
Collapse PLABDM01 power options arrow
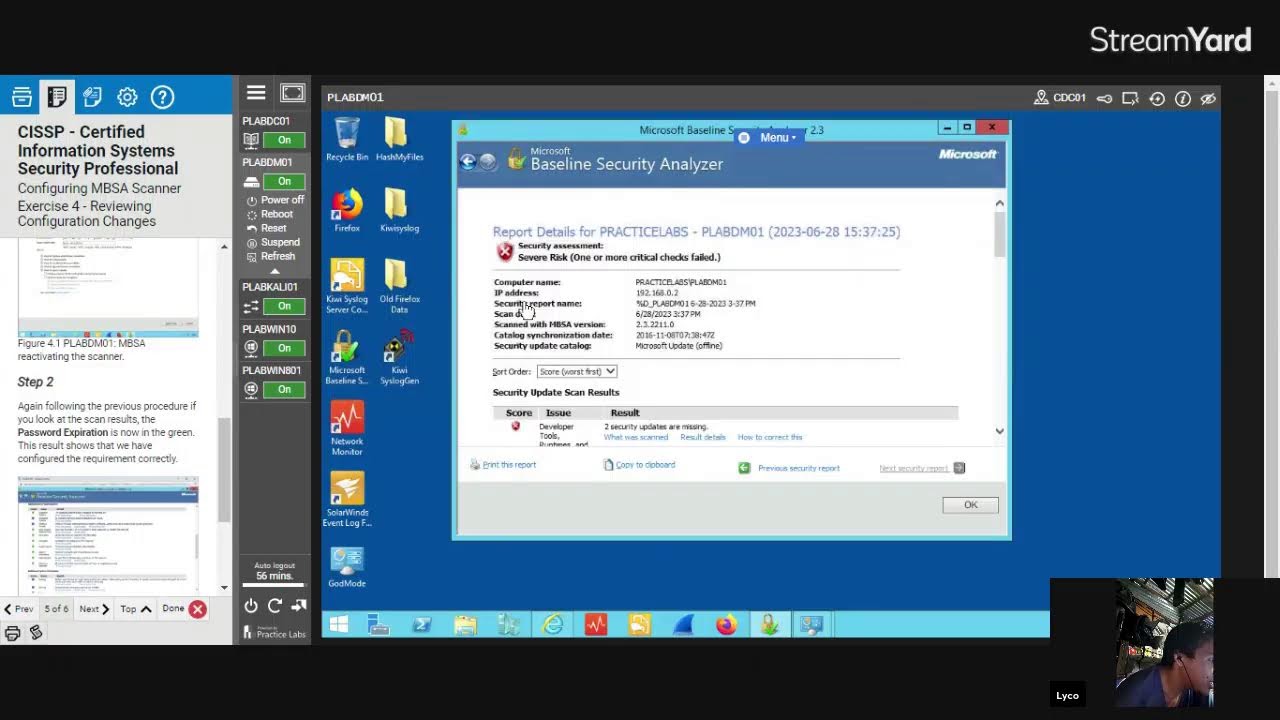(x=274, y=270)
